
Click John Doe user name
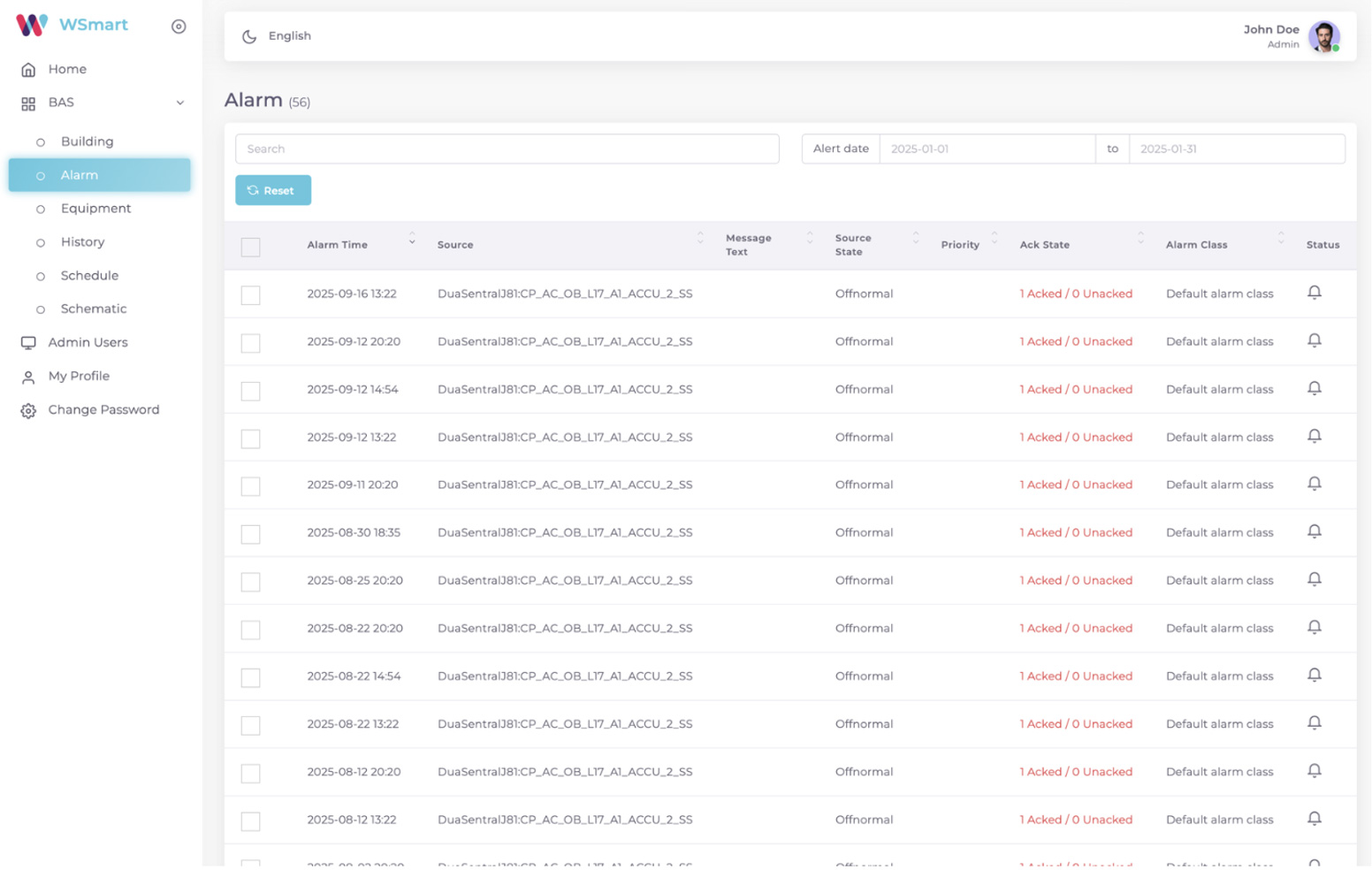pos(1271,29)
